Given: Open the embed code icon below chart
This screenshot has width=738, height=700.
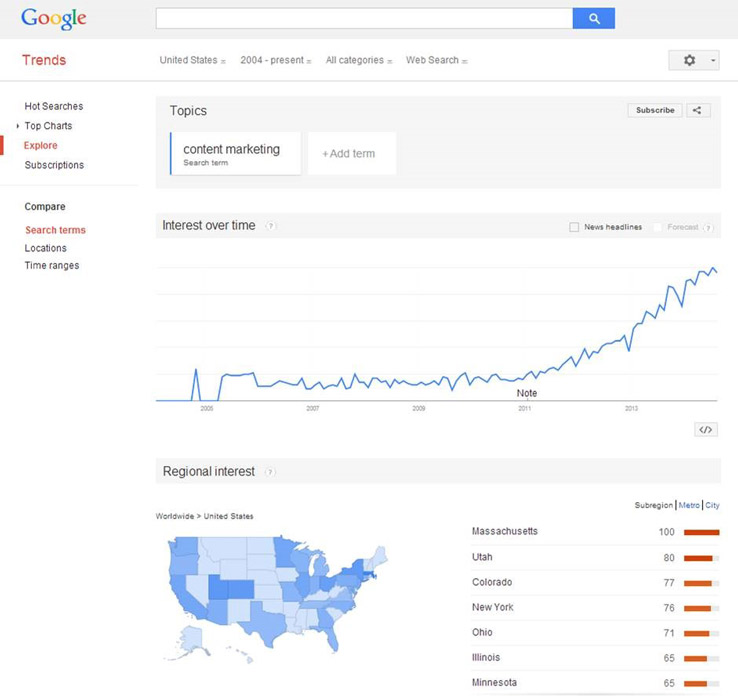Looking at the screenshot, I should pos(706,429).
